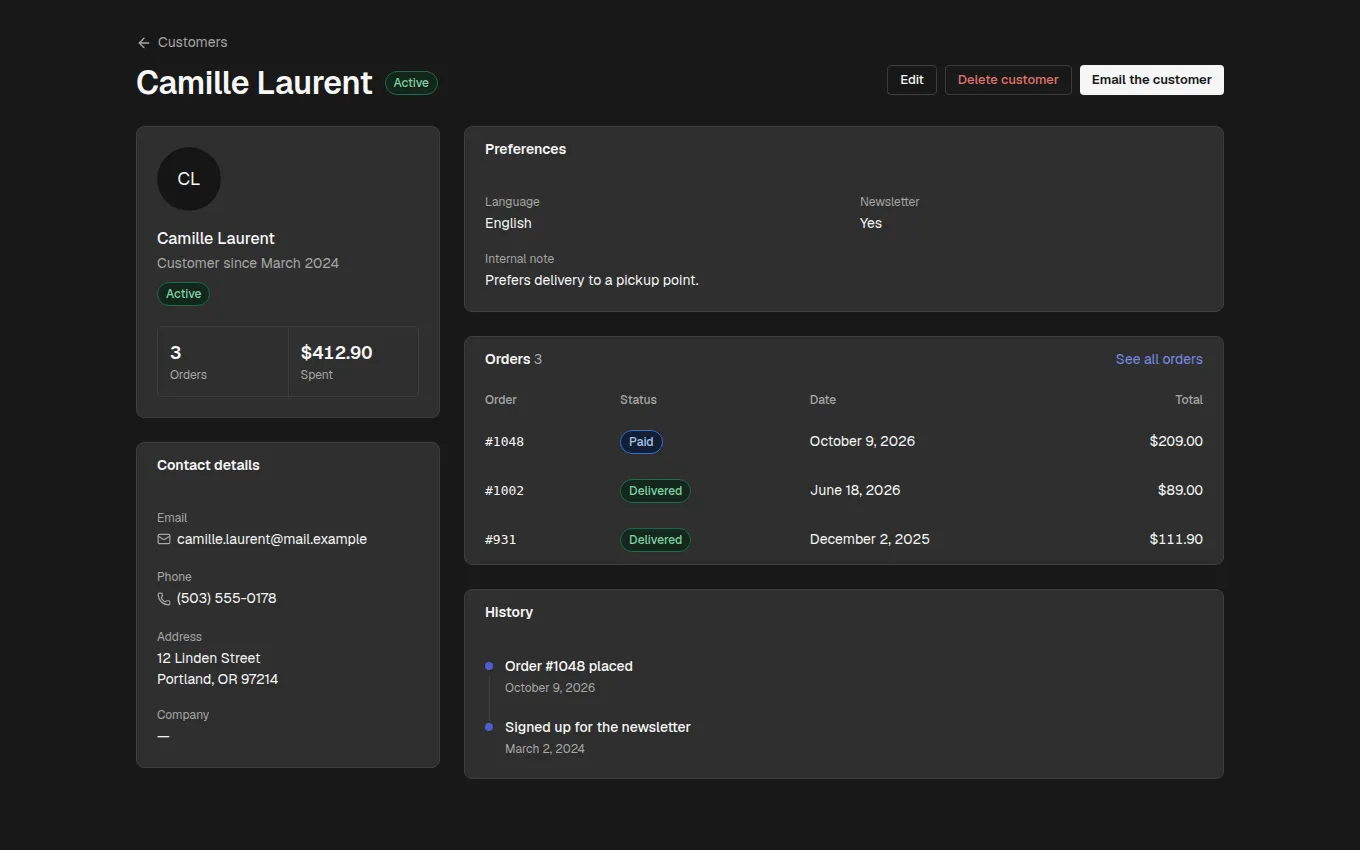Click the CL avatar circle

click(189, 179)
